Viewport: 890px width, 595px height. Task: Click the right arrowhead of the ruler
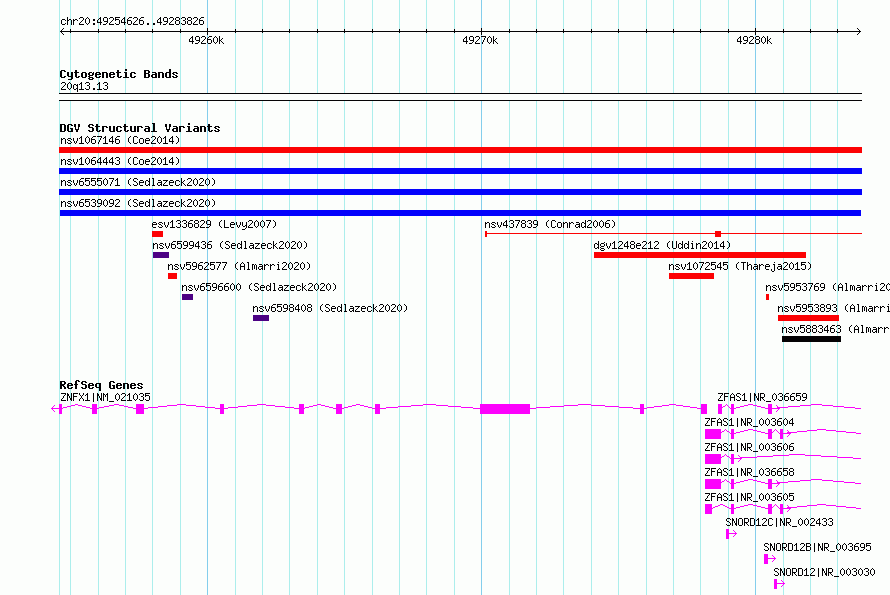click(x=858, y=31)
